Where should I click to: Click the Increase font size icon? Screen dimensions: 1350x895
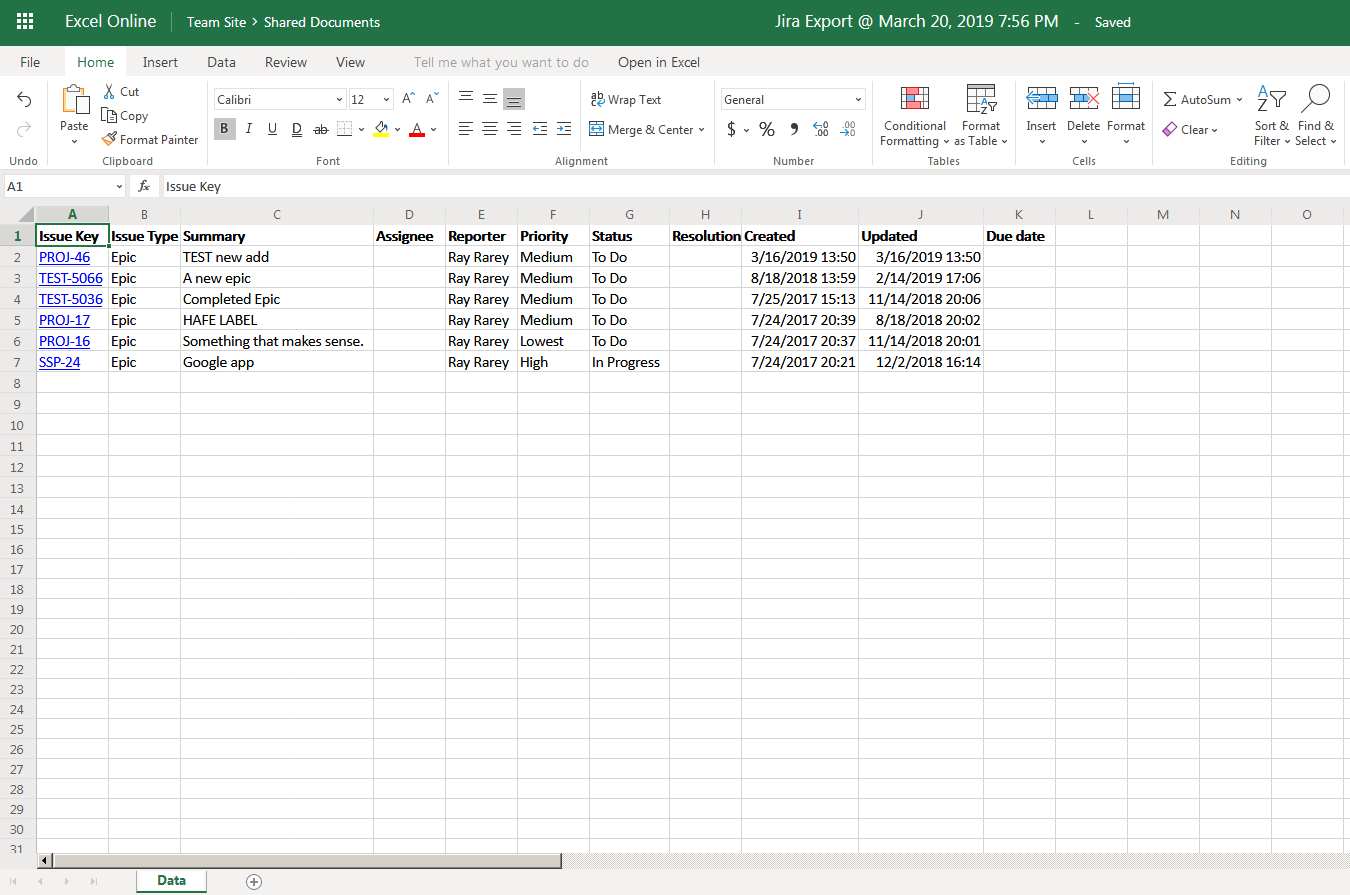point(408,99)
